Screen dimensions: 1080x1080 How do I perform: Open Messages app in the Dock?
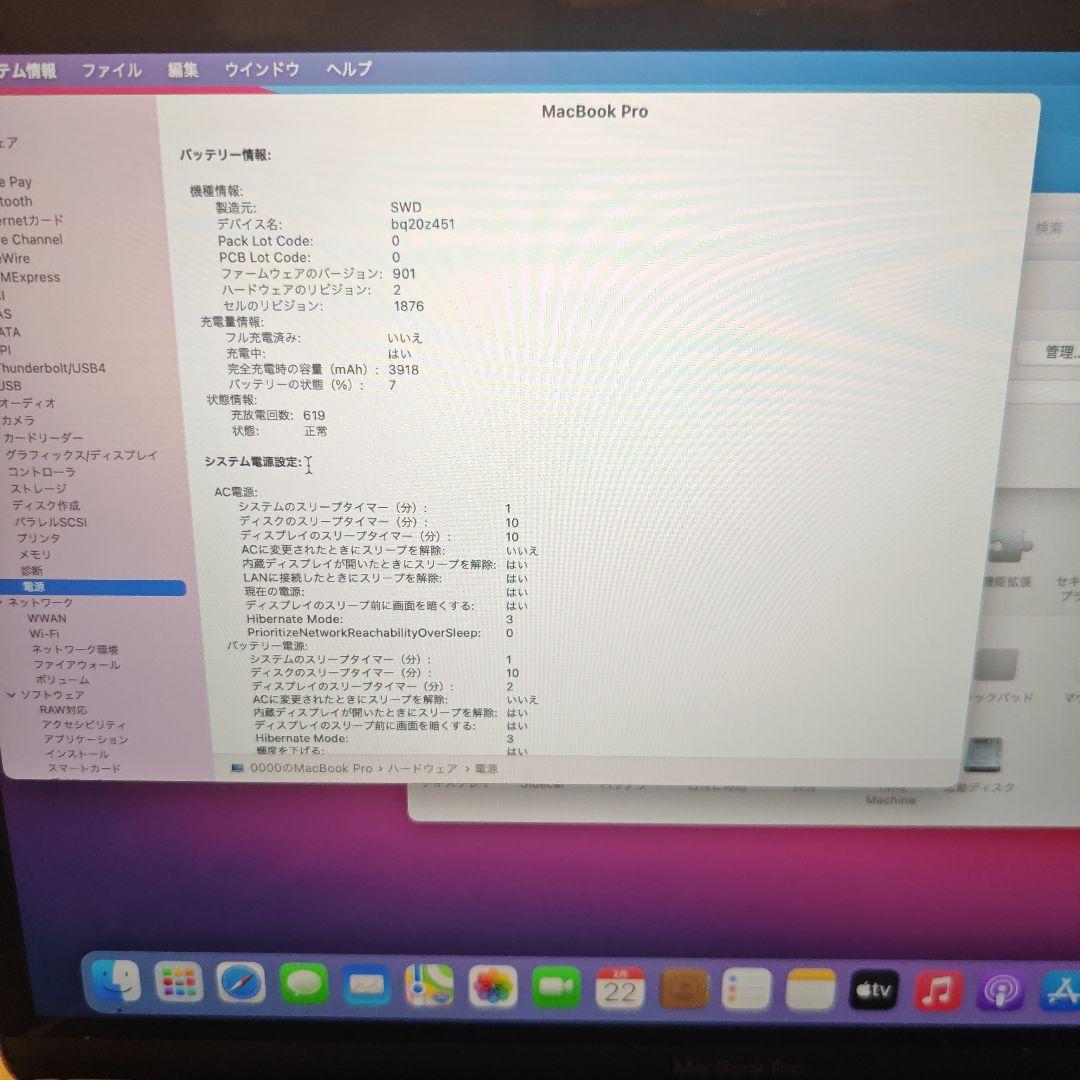click(304, 985)
